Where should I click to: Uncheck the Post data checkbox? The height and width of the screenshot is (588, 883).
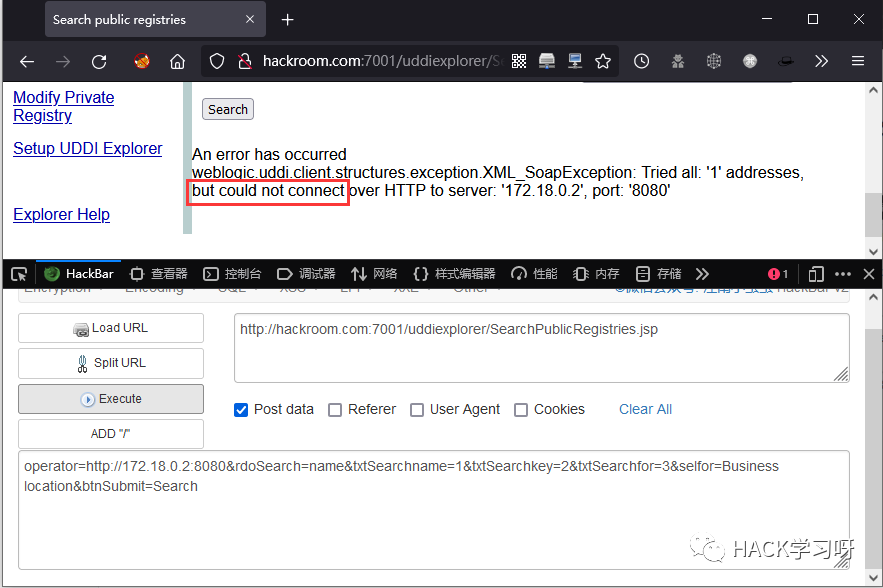pos(241,409)
